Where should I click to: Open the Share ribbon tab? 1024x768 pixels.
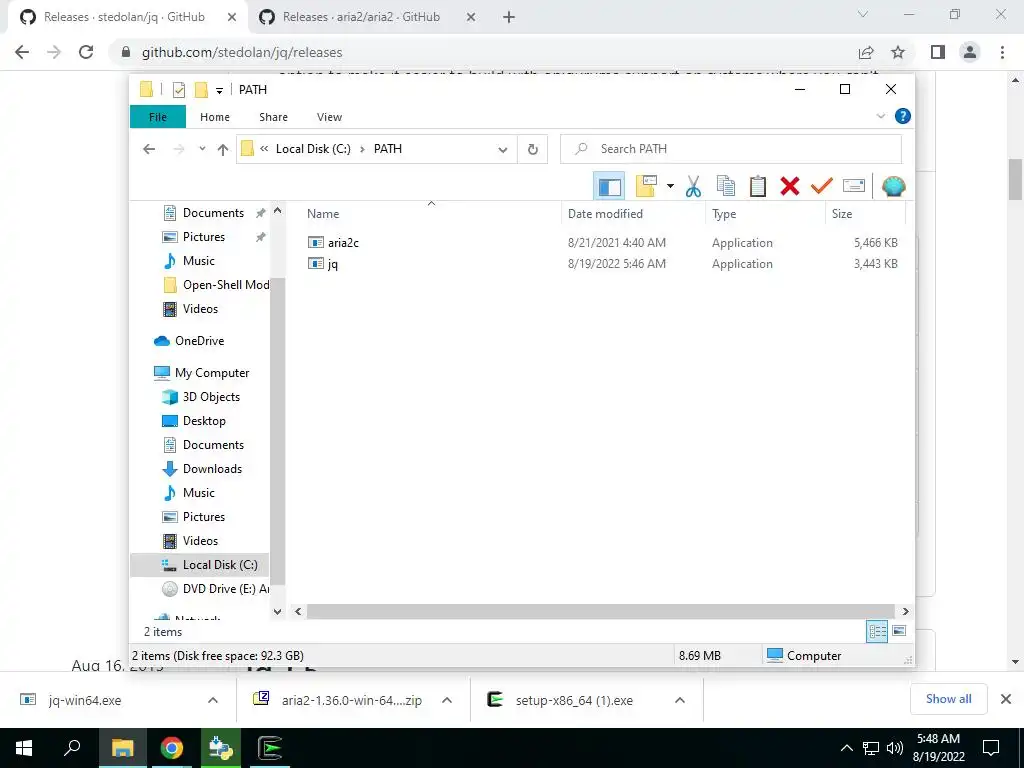pos(273,117)
